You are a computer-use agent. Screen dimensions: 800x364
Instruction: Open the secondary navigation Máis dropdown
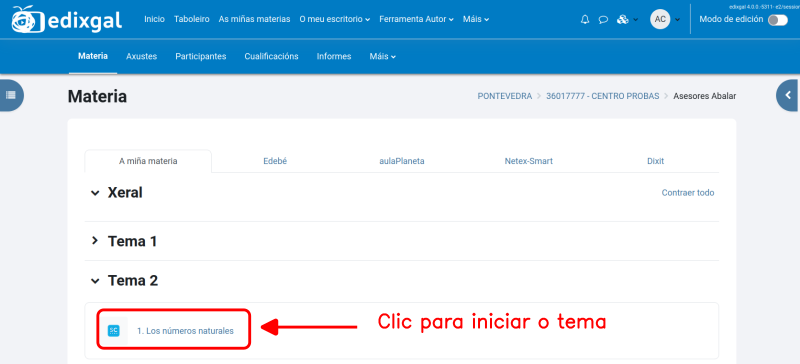[x=383, y=56]
